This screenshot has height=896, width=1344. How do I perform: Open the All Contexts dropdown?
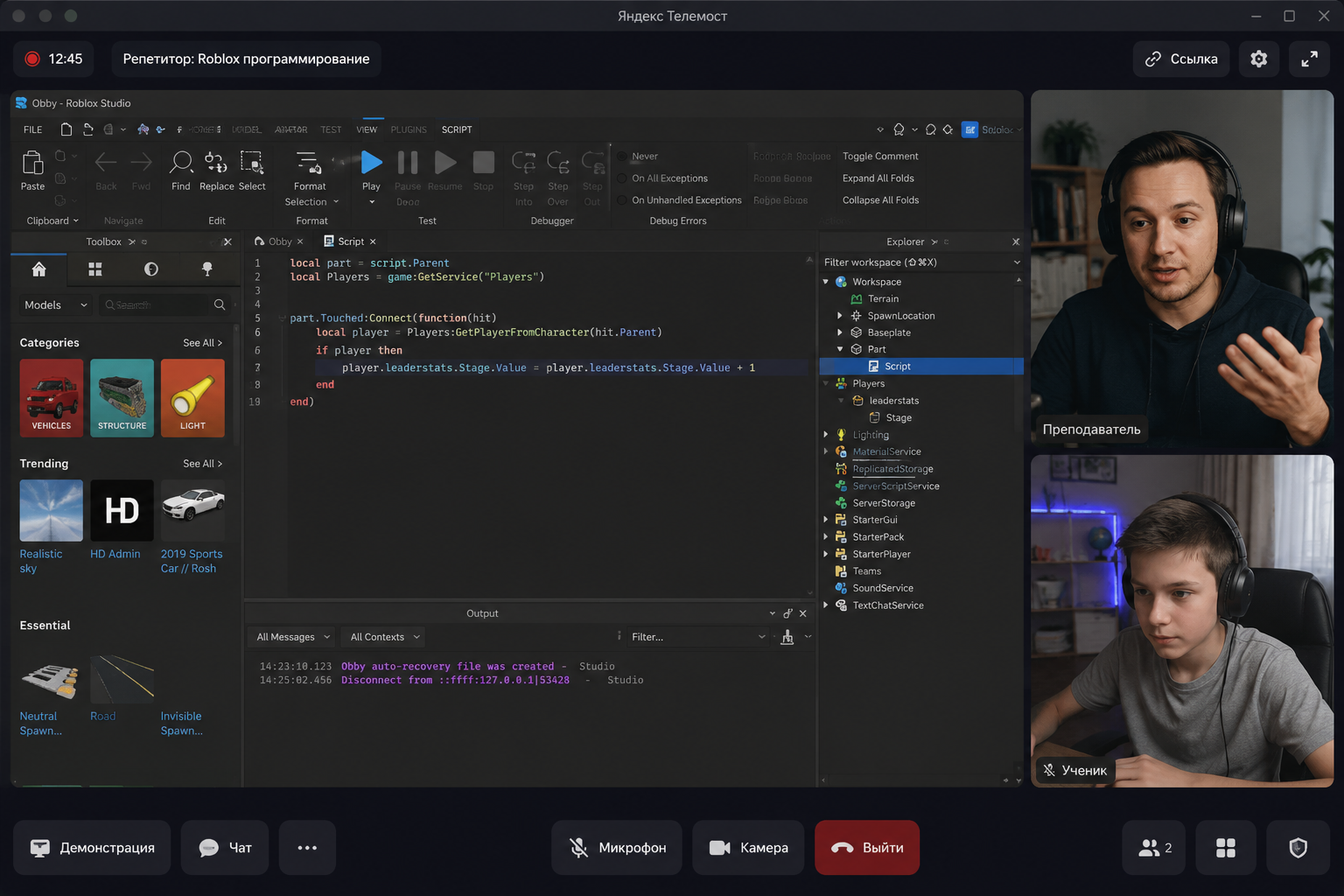[x=384, y=637]
